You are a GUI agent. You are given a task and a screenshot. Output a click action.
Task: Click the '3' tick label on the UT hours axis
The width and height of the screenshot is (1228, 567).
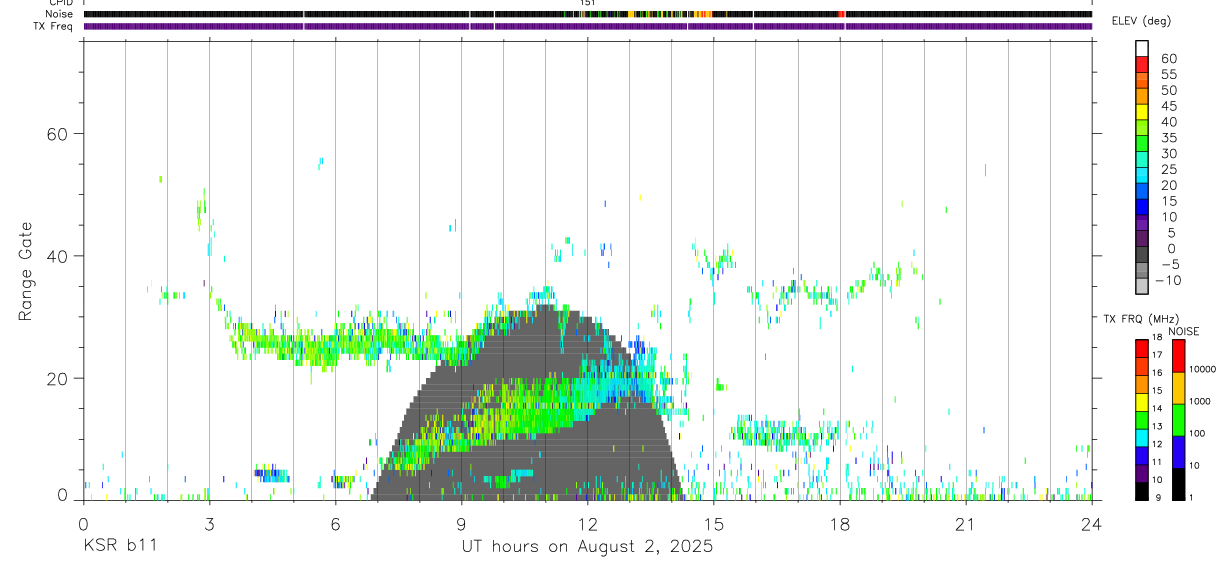tap(209, 523)
